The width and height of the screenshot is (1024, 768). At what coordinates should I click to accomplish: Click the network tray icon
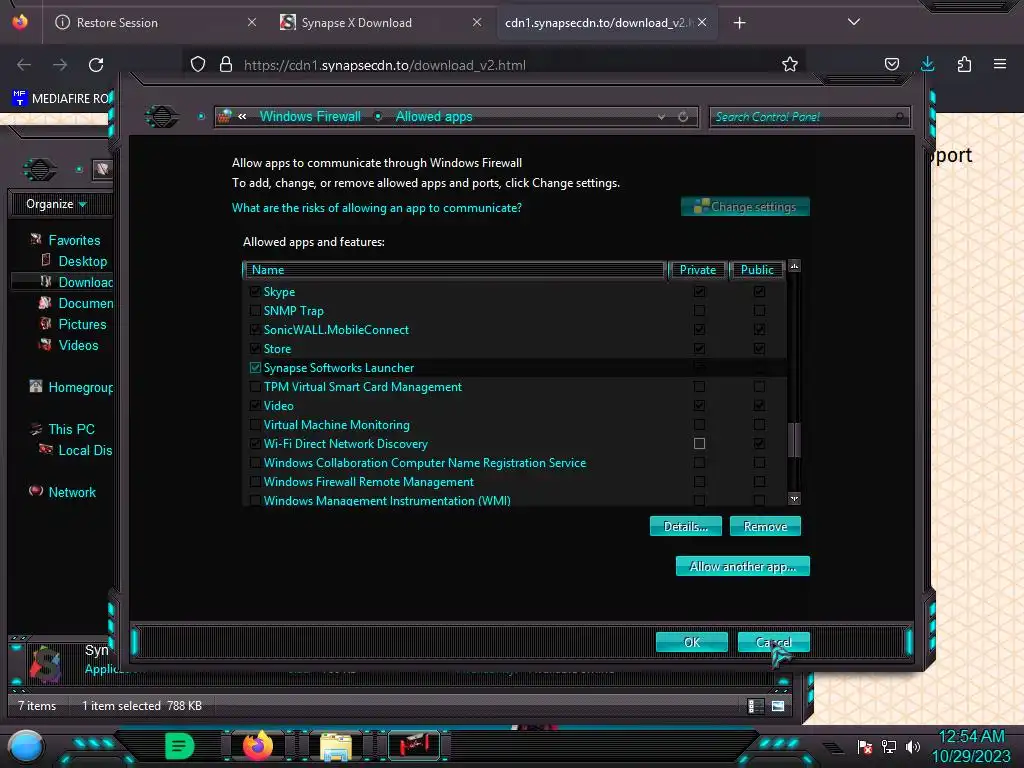889,746
